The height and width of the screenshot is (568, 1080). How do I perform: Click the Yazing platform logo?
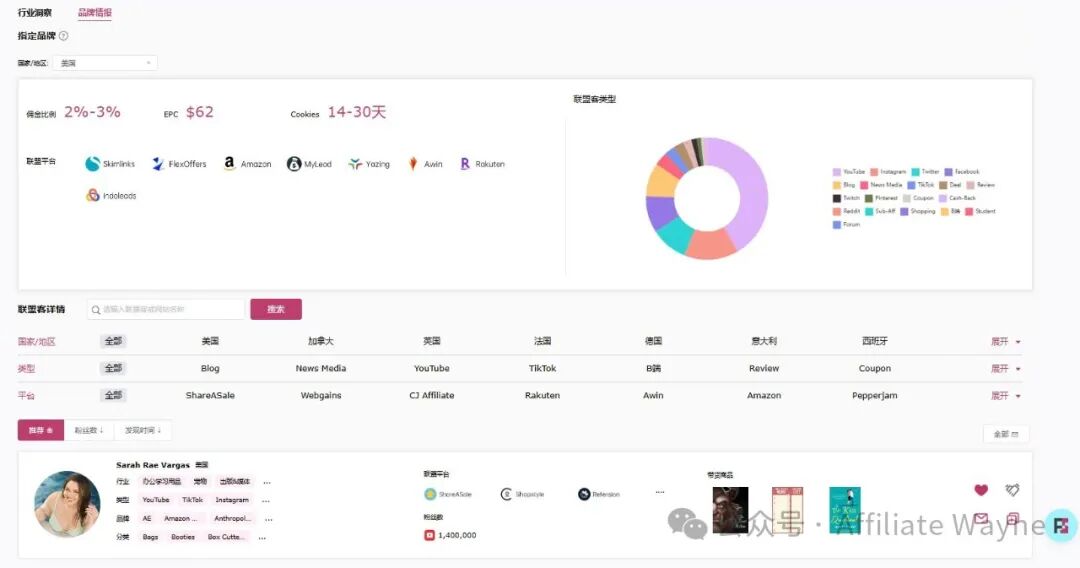(x=355, y=164)
